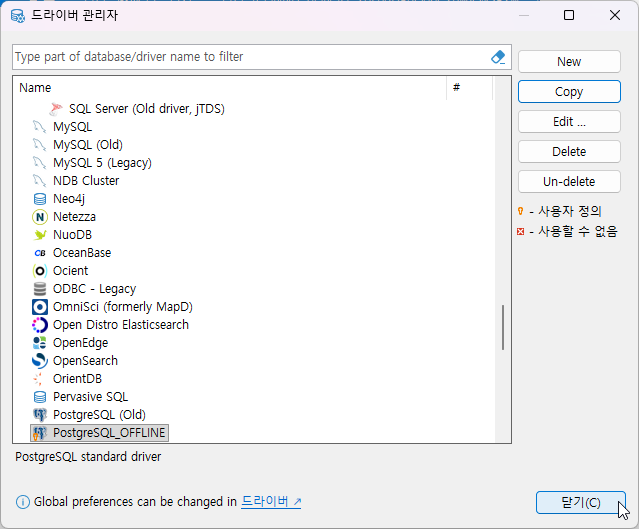The width and height of the screenshot is (639, 529).
Task: Click the Driver Manager title bar icon
Action: [18, 16]
